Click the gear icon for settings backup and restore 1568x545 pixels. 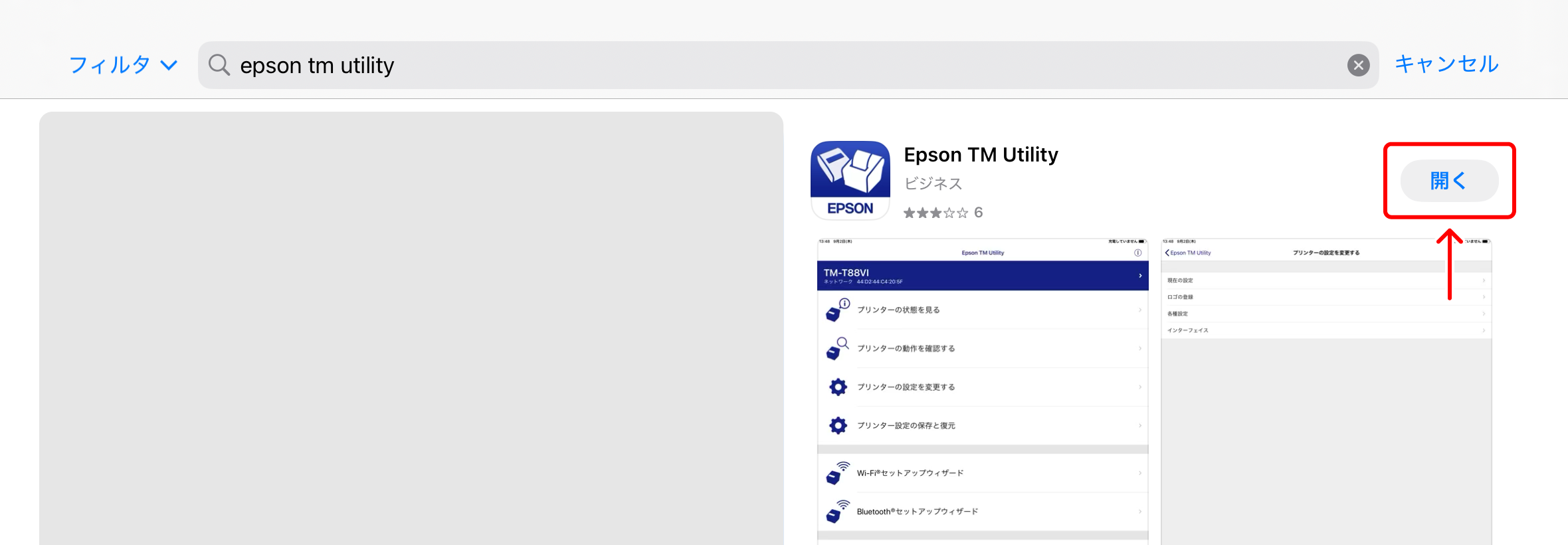(x=838, y=425)
